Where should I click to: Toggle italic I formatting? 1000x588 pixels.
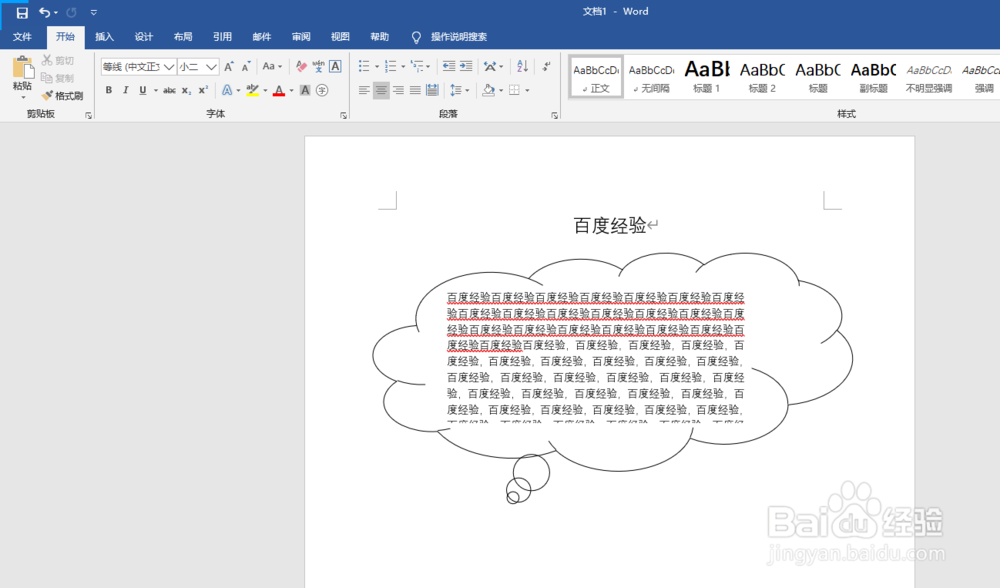126,91
